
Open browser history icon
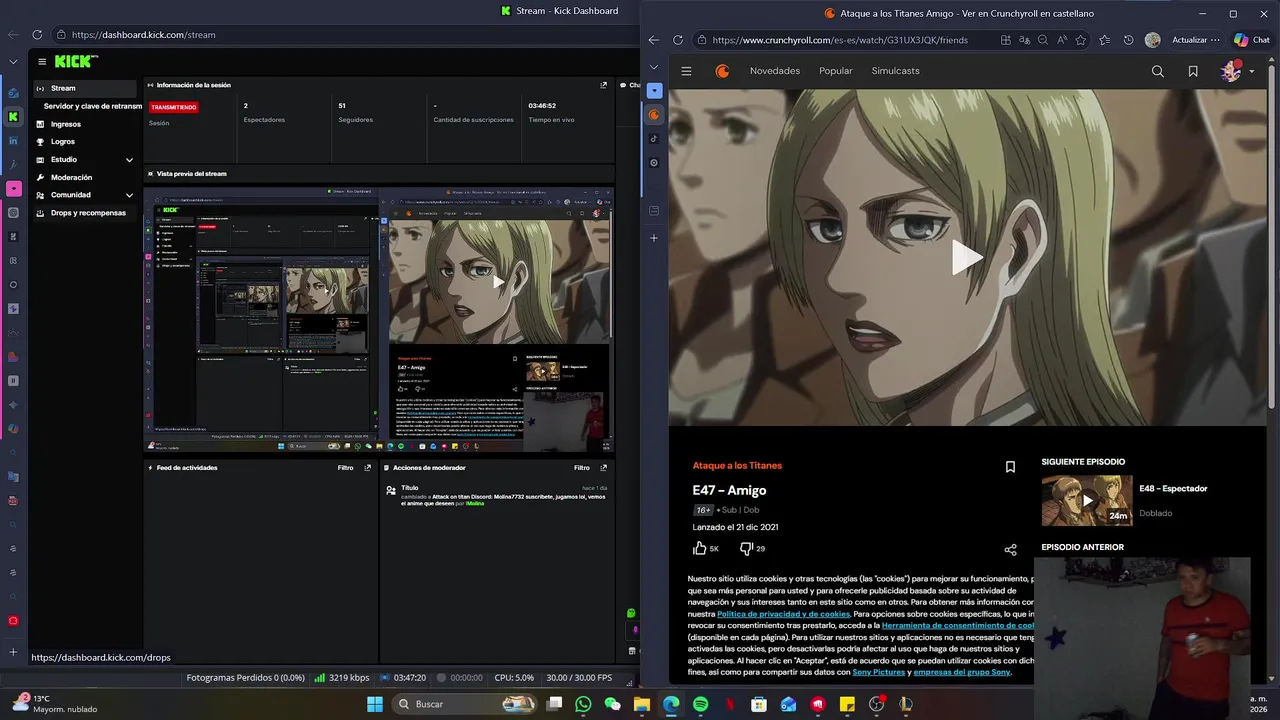[x=1128, y=40]
